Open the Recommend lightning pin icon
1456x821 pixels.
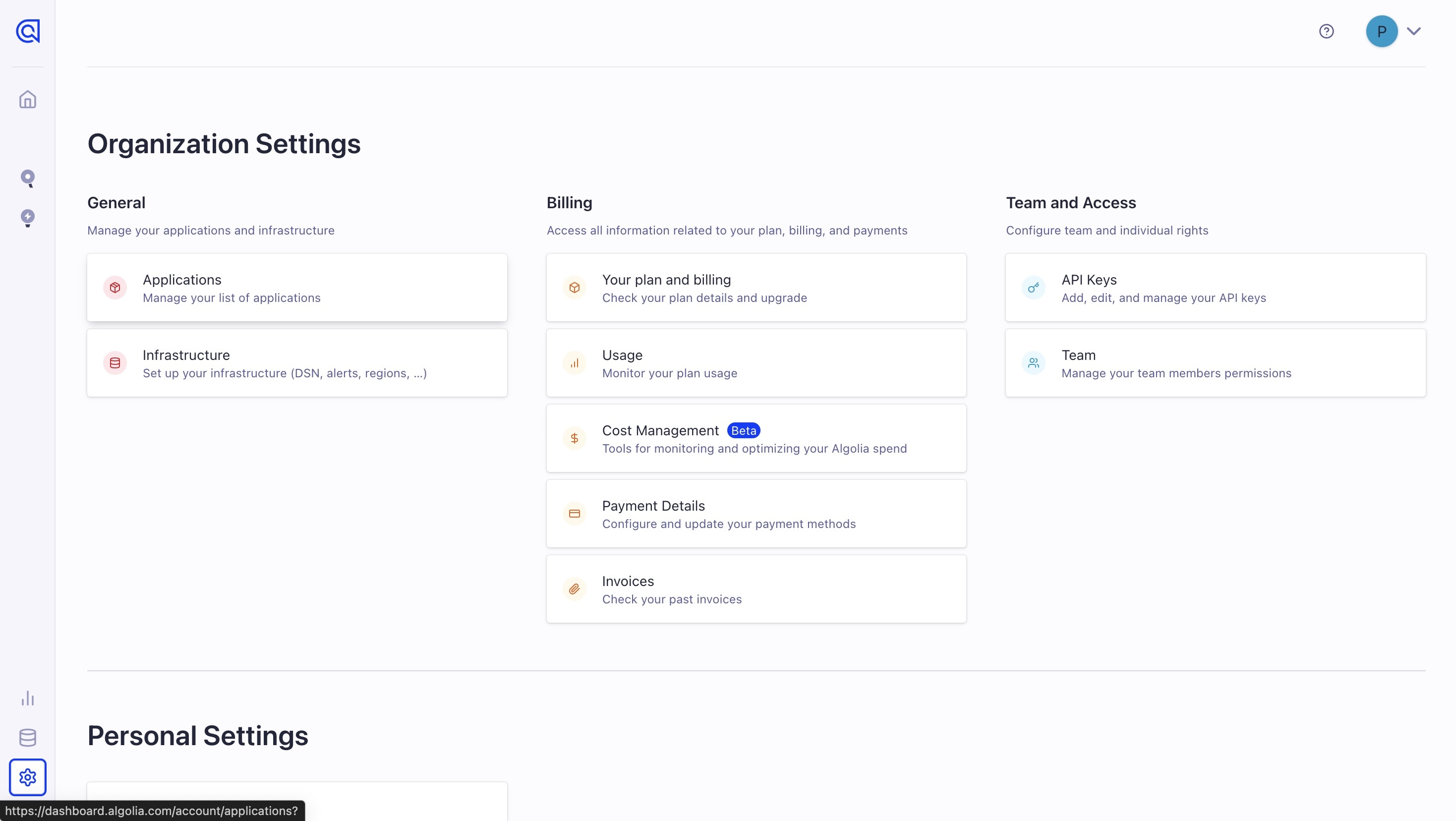[28, 218]
